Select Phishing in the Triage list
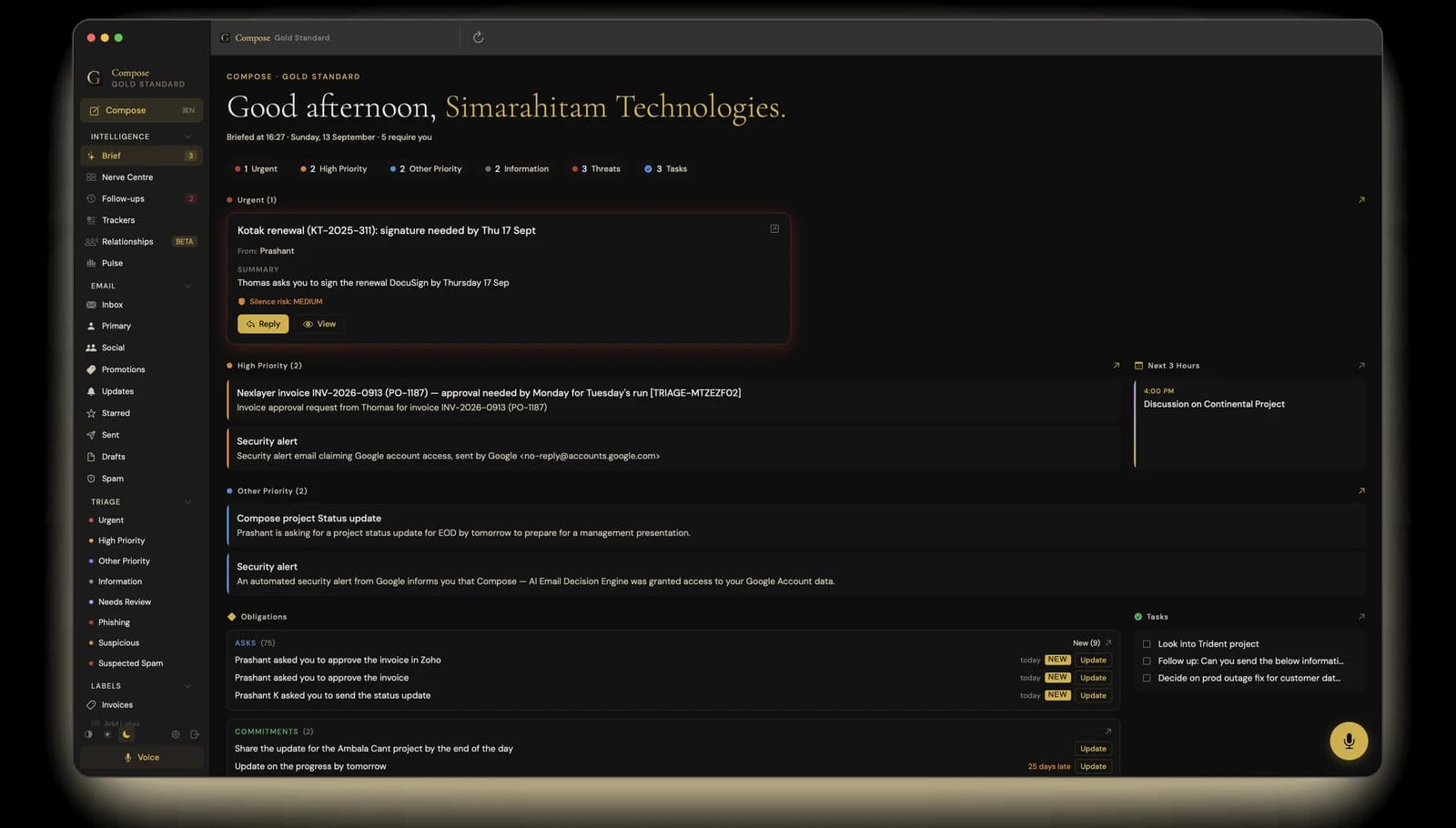The image size is (1456, 828). (x=114, y=622)
